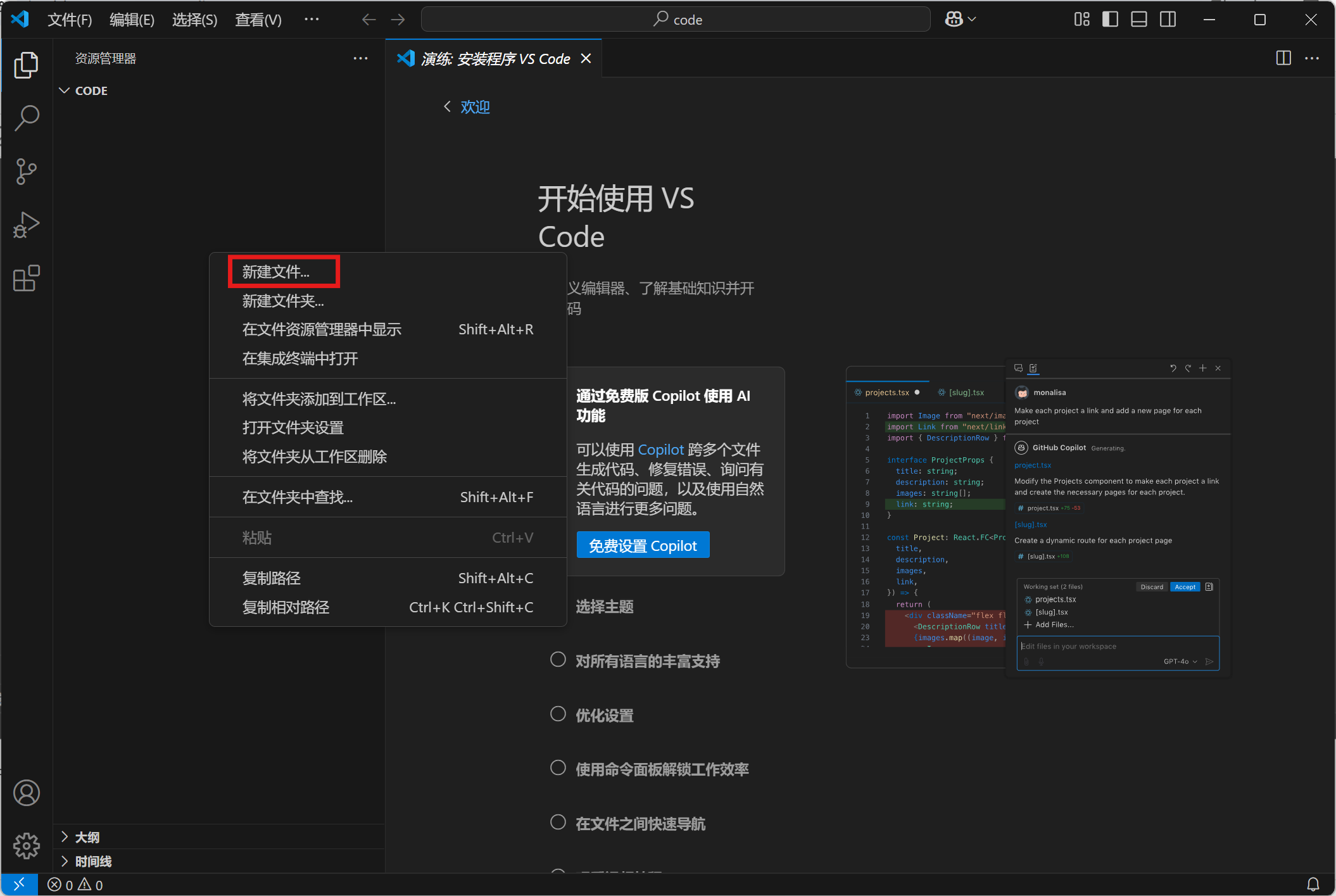The height and width of the screenshot is (896, 1336).
Task: Toggle the primary sidebar layout icon
Action: point(1110,20)
